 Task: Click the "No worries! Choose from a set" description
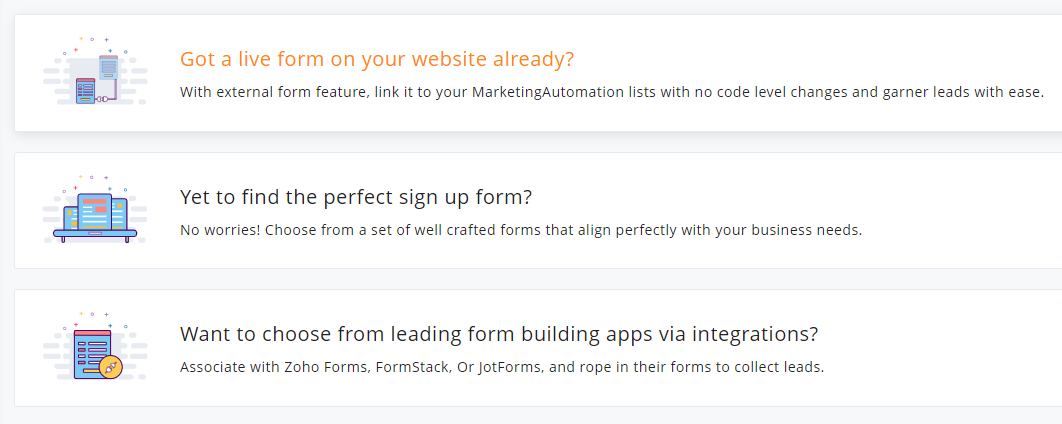pyautogui.click(x=520, y=230)
